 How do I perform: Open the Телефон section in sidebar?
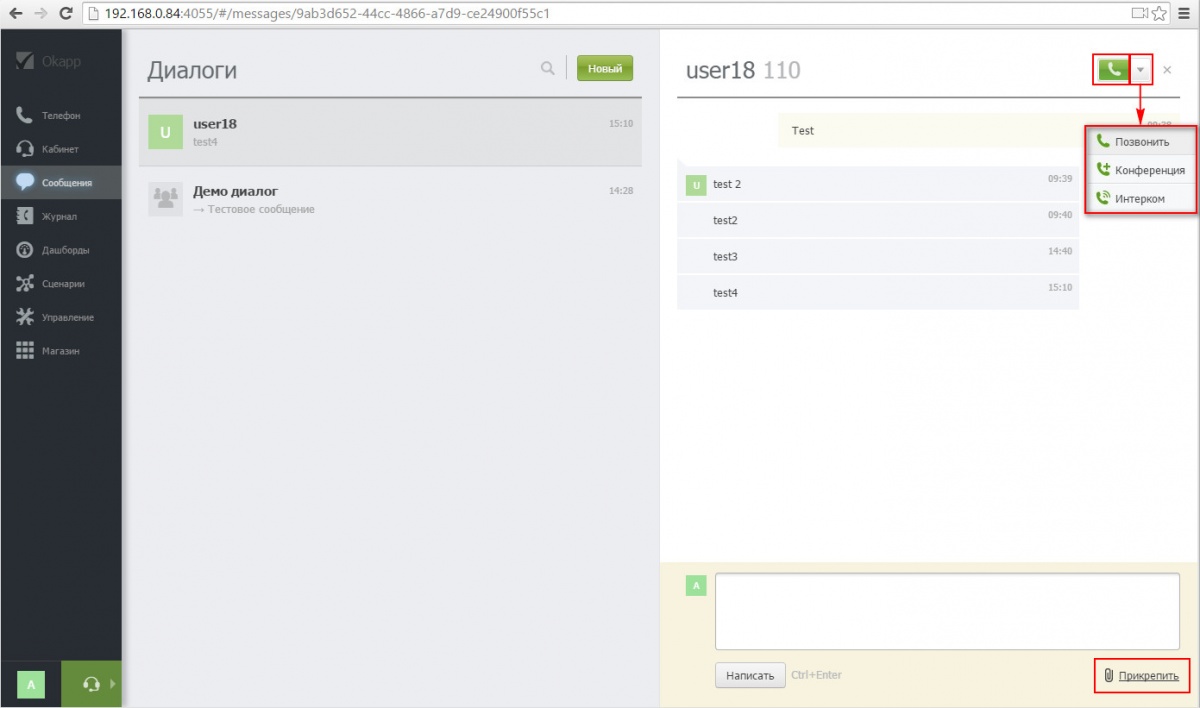click(x=60, y=115)
